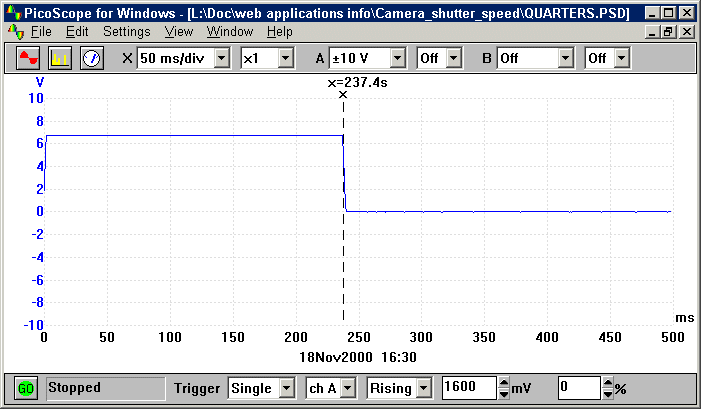
Task: Expand channel A ±10 V range dropdown
Action: pyautogui.click(x=398, y=59)
